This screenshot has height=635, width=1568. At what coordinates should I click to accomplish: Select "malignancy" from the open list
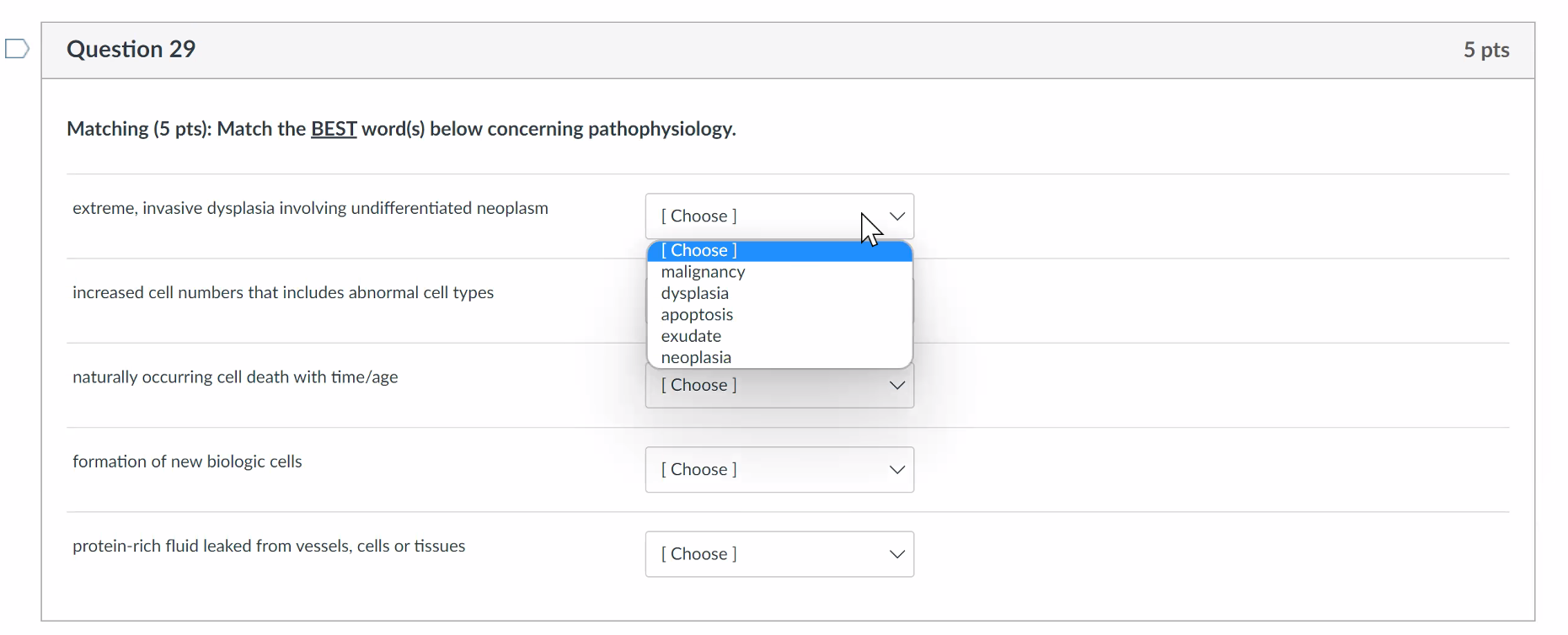click(703, 272)
